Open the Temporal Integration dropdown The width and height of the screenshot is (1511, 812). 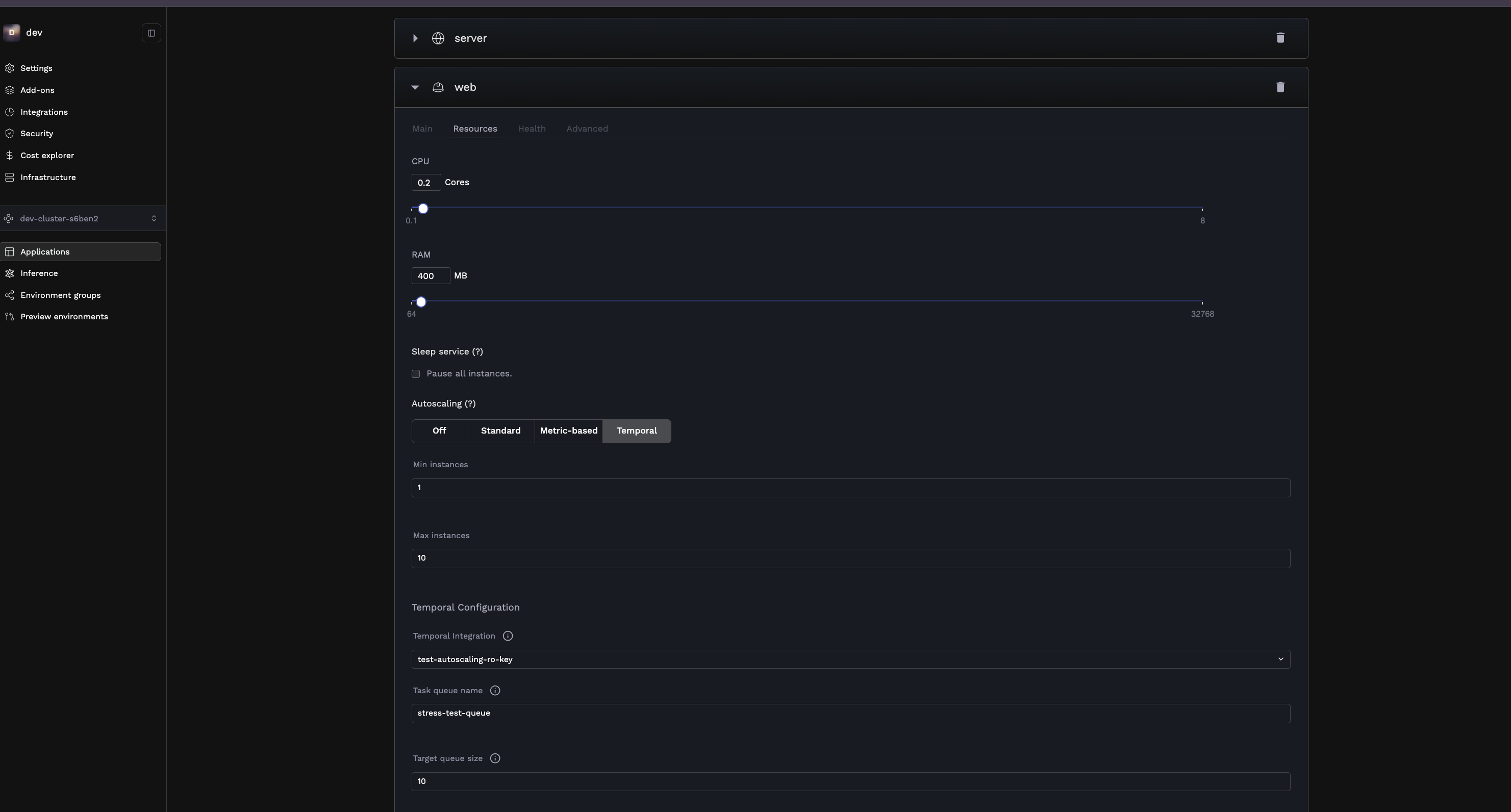point(850,659)
